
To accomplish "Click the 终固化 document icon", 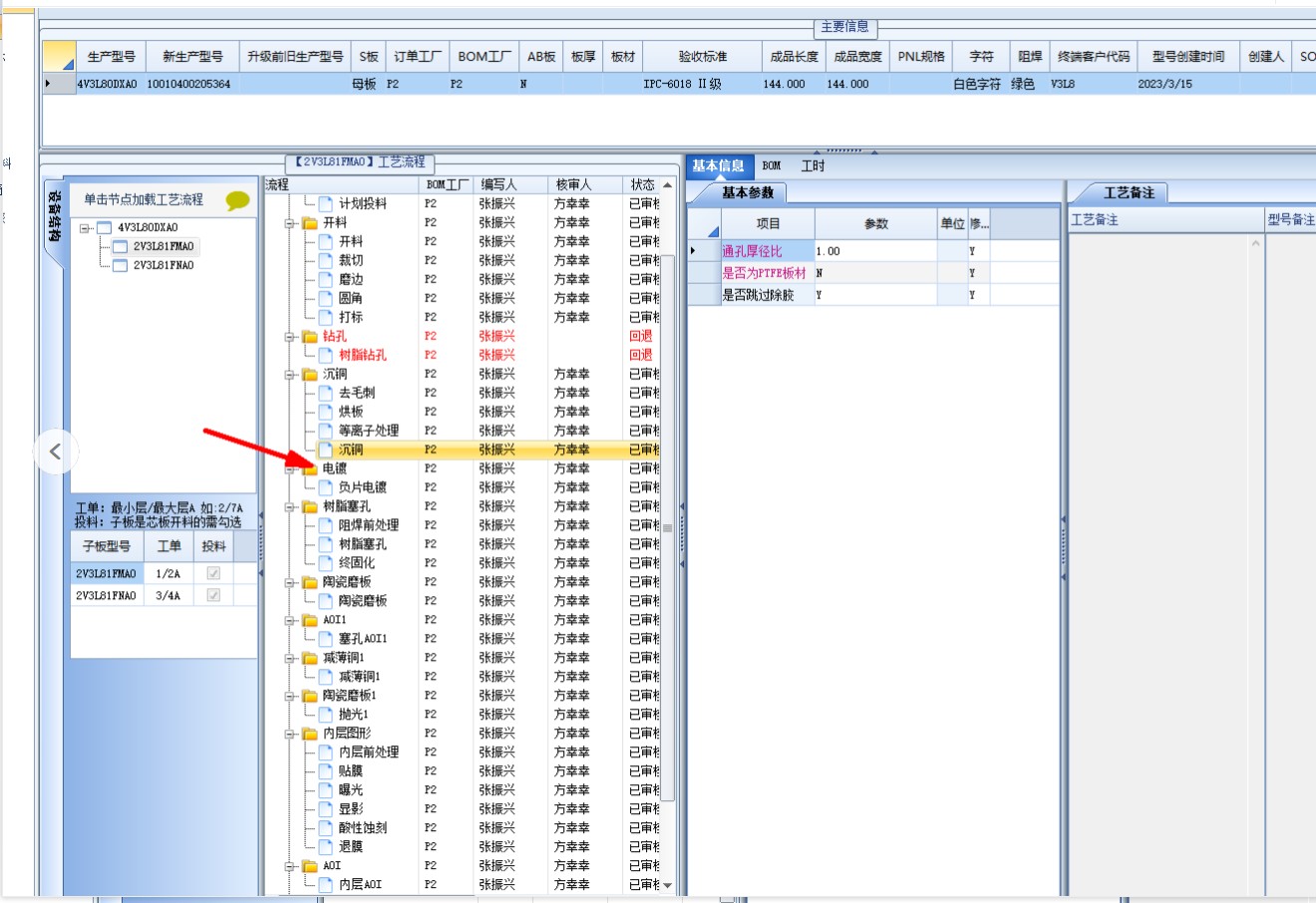I will [325, 563].
